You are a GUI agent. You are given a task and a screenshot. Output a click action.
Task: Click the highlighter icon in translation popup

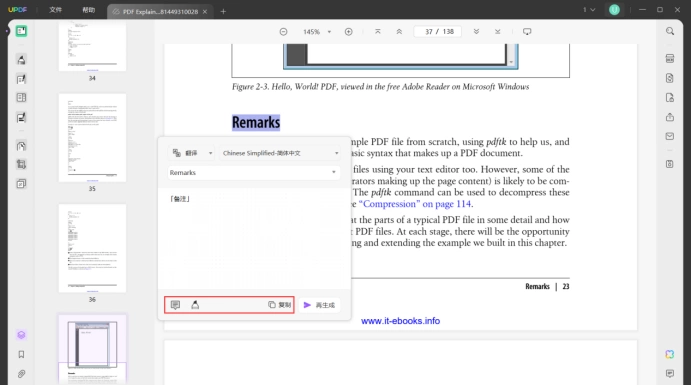tap(195, 305)
